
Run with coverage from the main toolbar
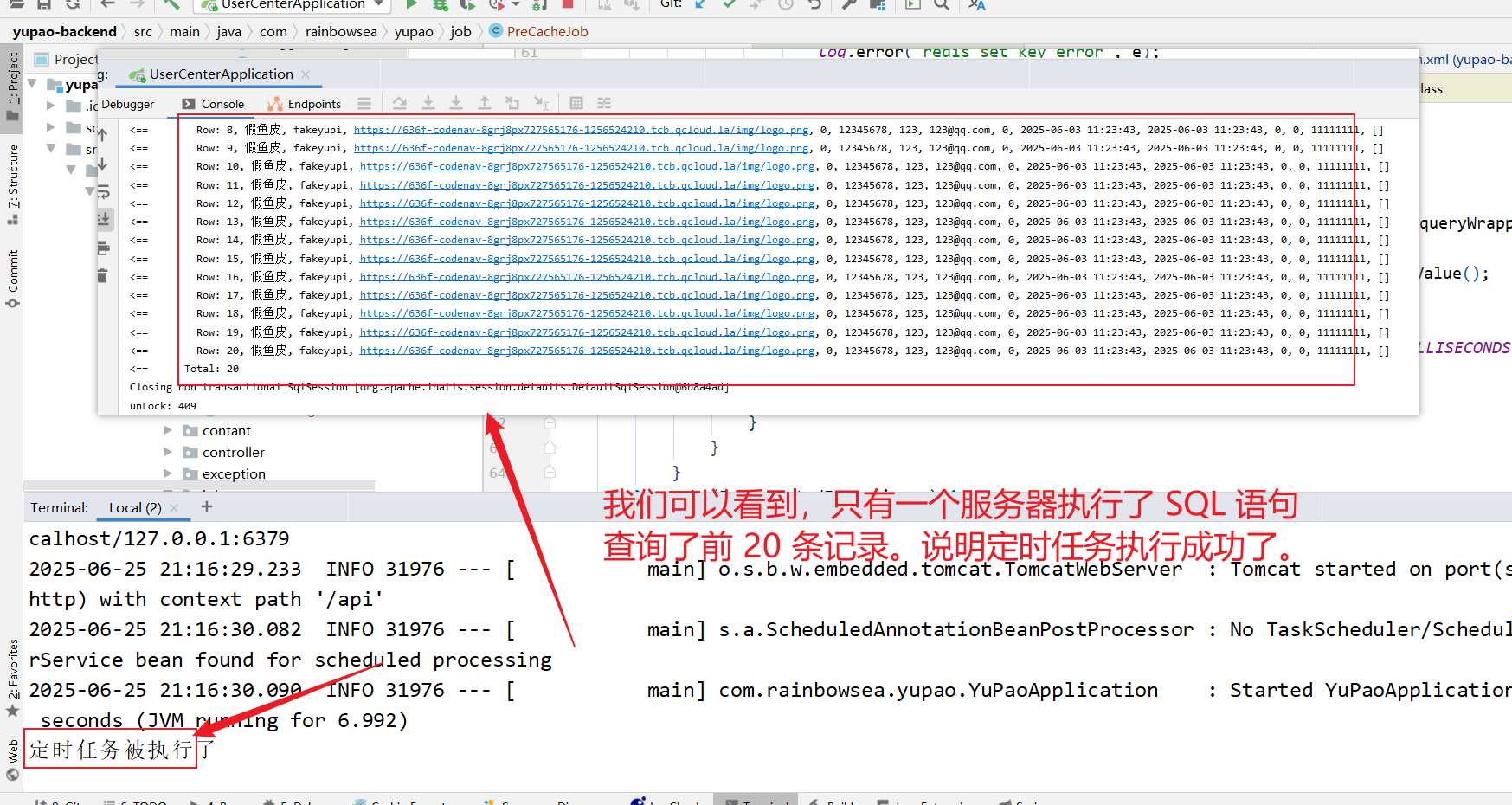(x=468, y=4)
